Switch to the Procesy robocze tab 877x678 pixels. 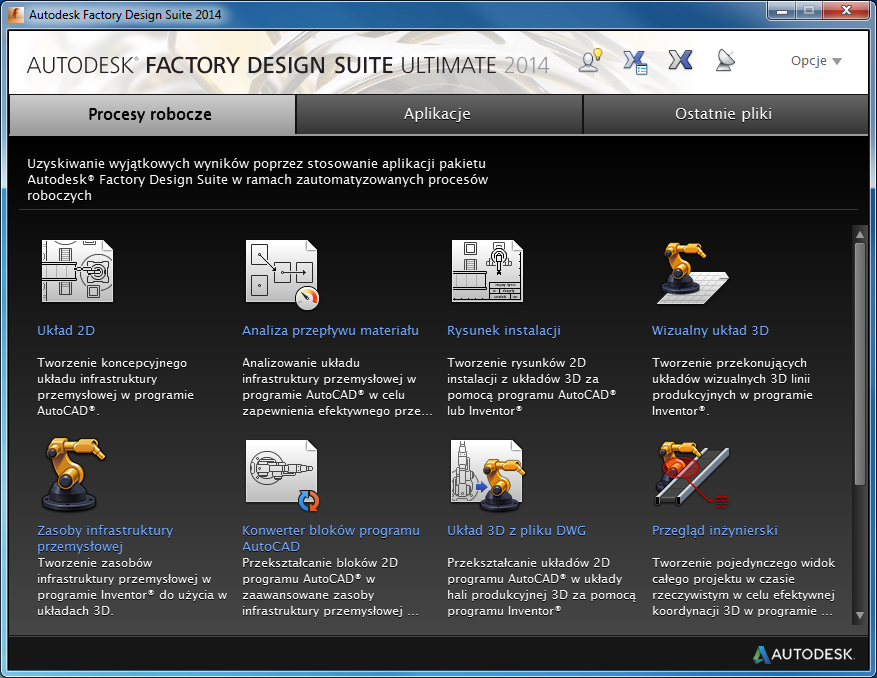click(152, 114)
